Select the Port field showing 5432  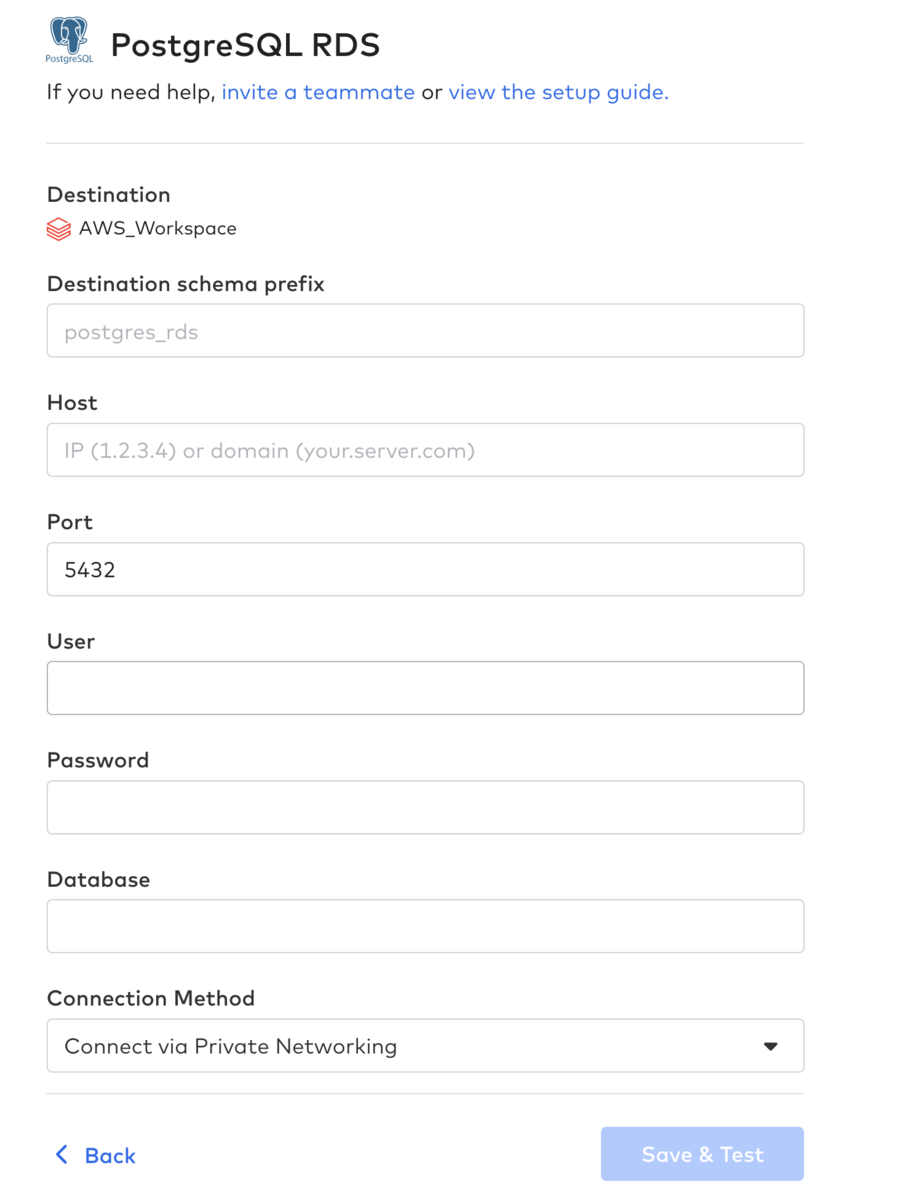tap(425, 569)
